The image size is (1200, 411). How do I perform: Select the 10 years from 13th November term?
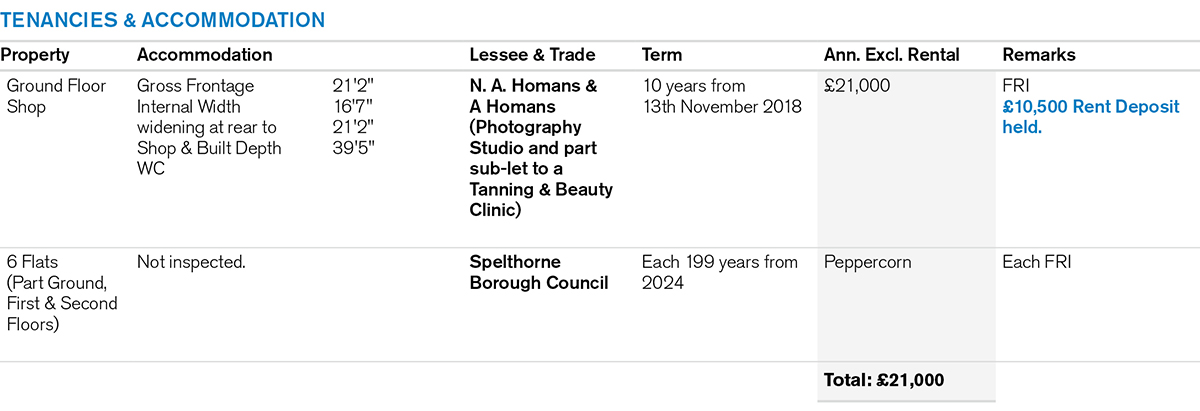(x=721, y=96)
